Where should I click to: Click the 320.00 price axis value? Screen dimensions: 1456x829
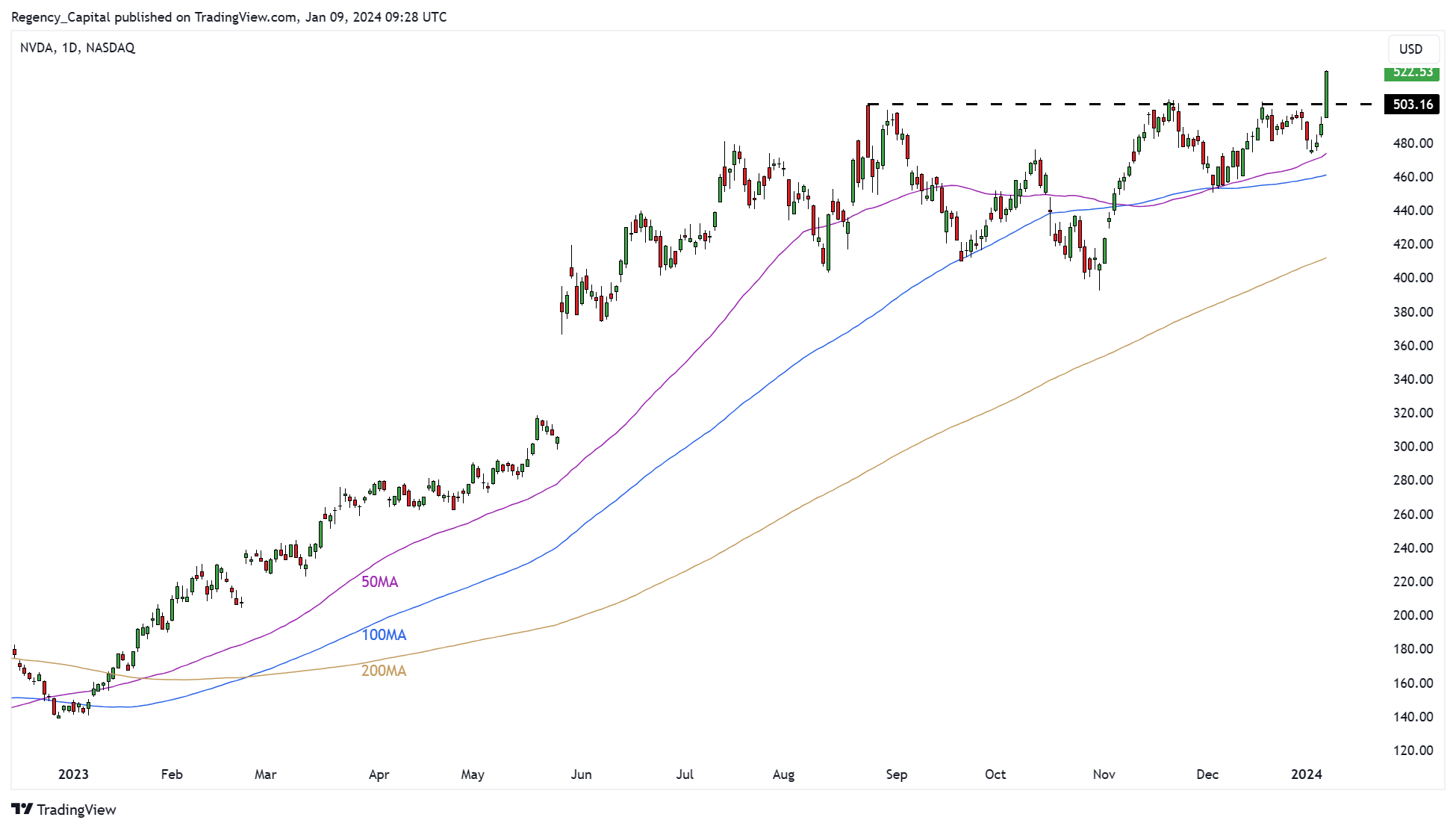[x=1413, y=413]
